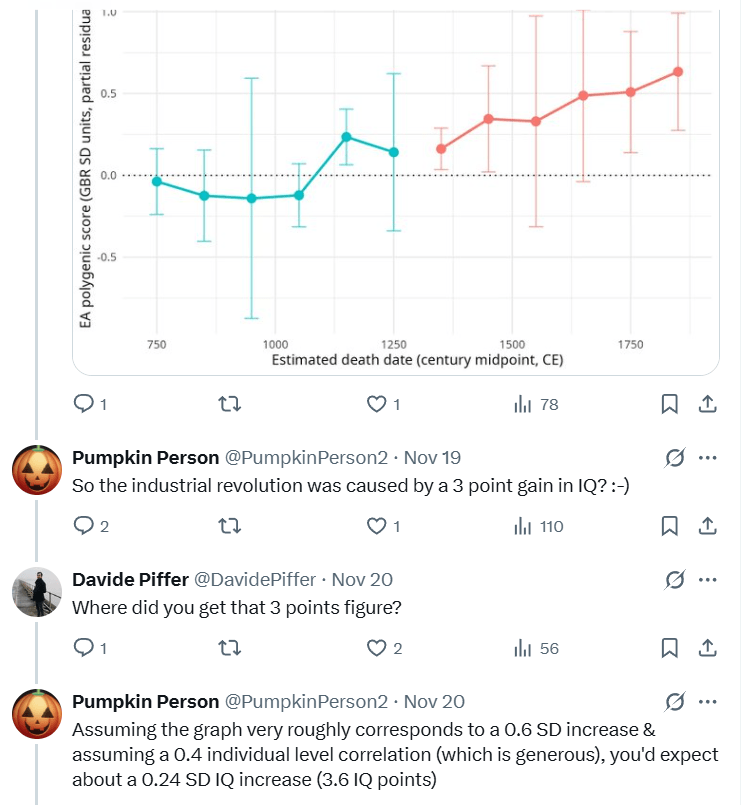This screenshot has width=755, height=805.
Task: Reply to the industrial revolution tweet
Action: (84, 526)
